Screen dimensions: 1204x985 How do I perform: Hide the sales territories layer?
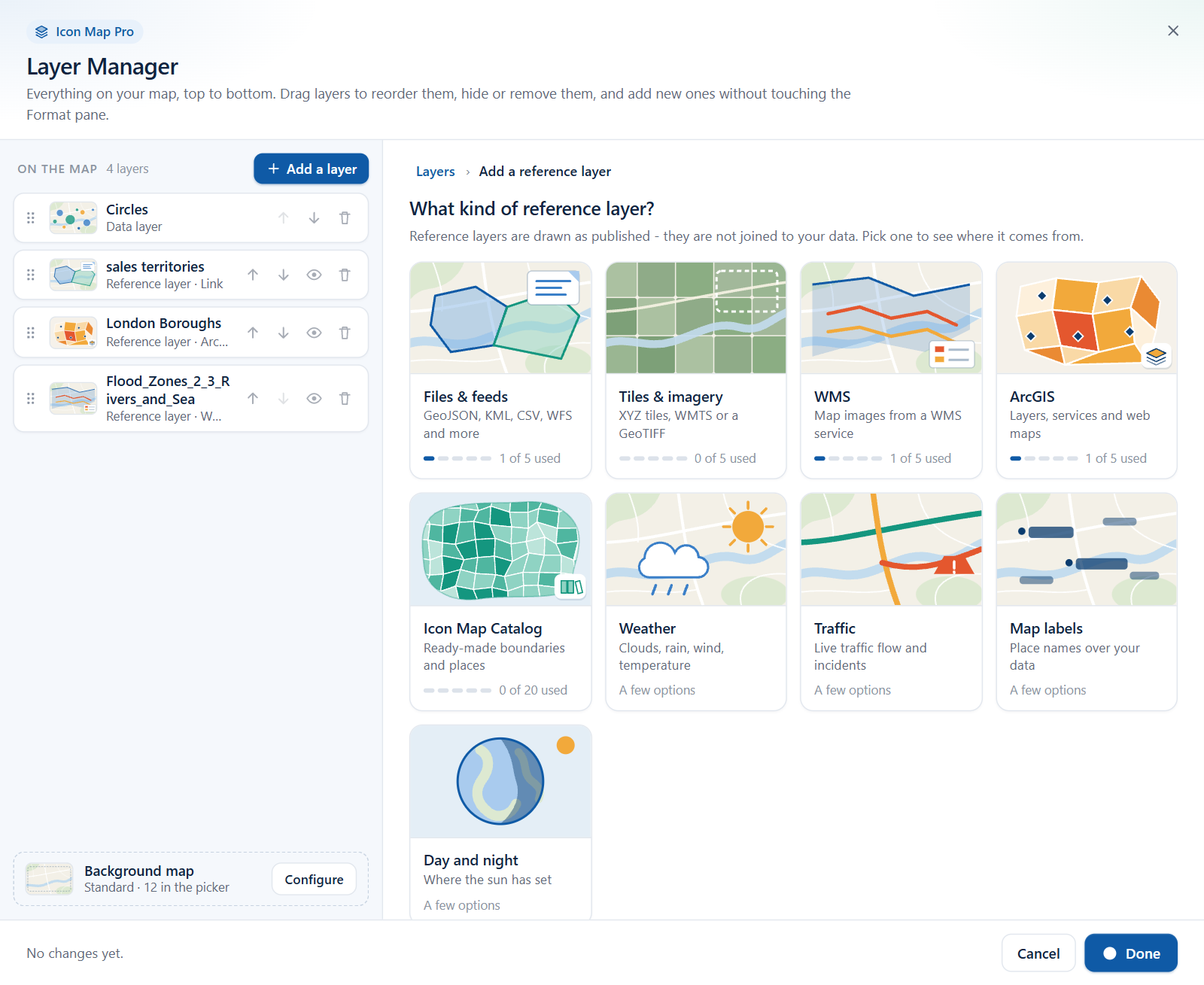coord(315,275)
